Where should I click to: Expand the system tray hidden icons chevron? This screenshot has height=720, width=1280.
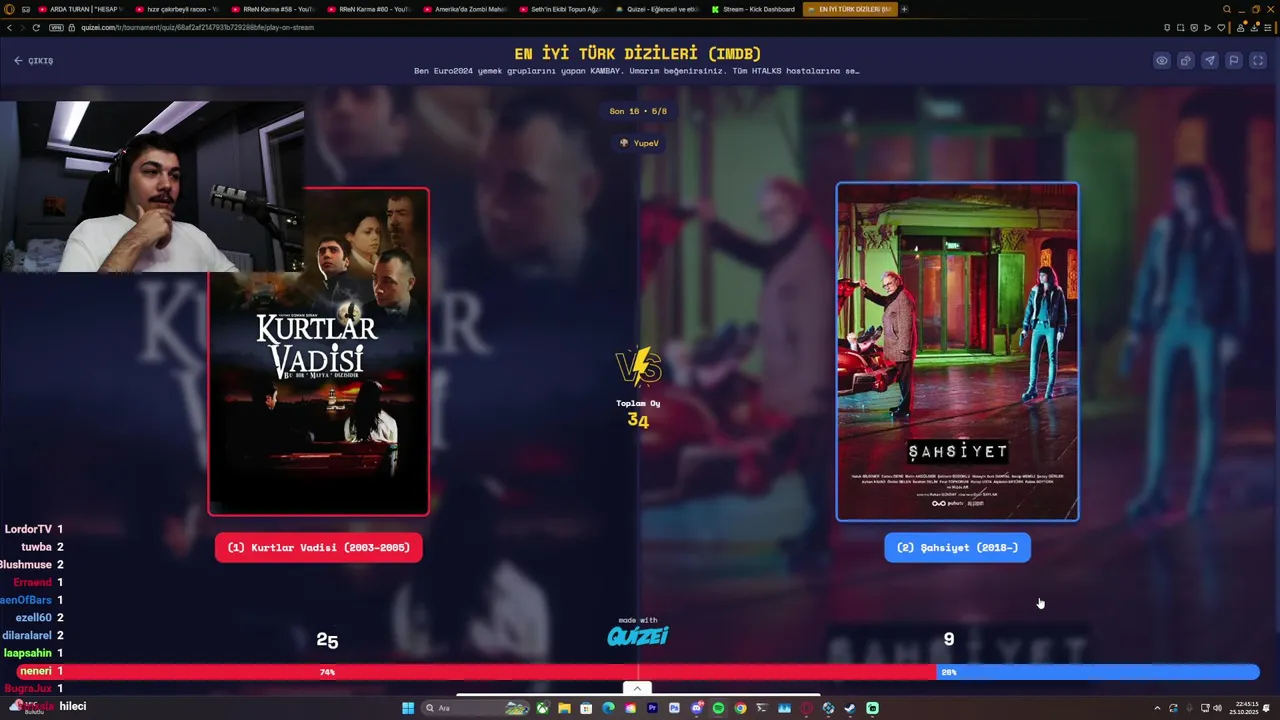[1157, 708]
